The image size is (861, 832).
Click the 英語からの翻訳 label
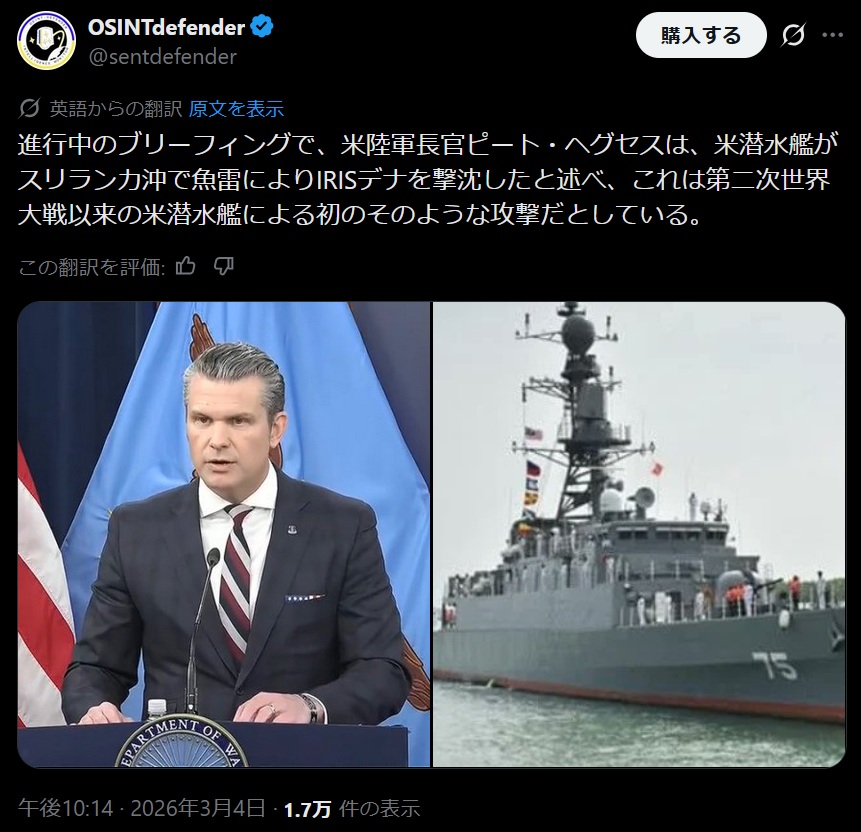pos(116,109)
